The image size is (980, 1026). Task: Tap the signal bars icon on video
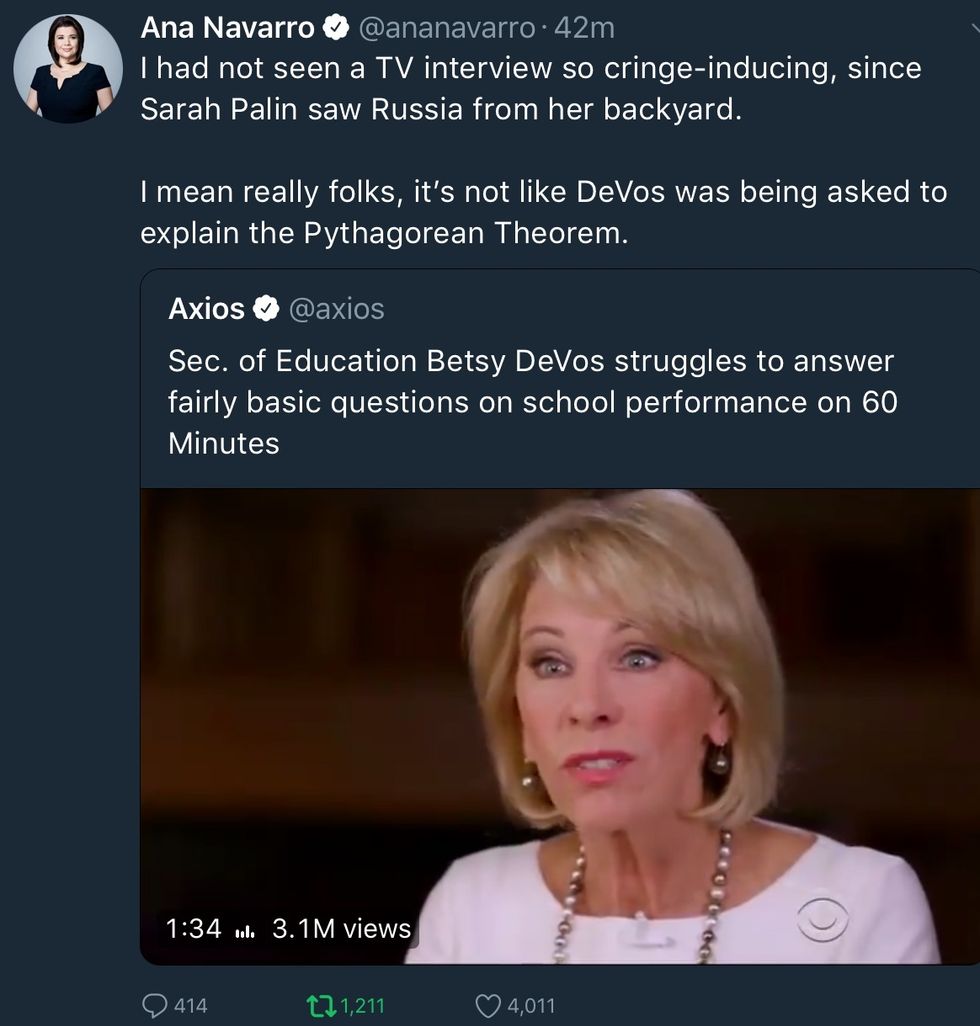[x=246, y=930]
